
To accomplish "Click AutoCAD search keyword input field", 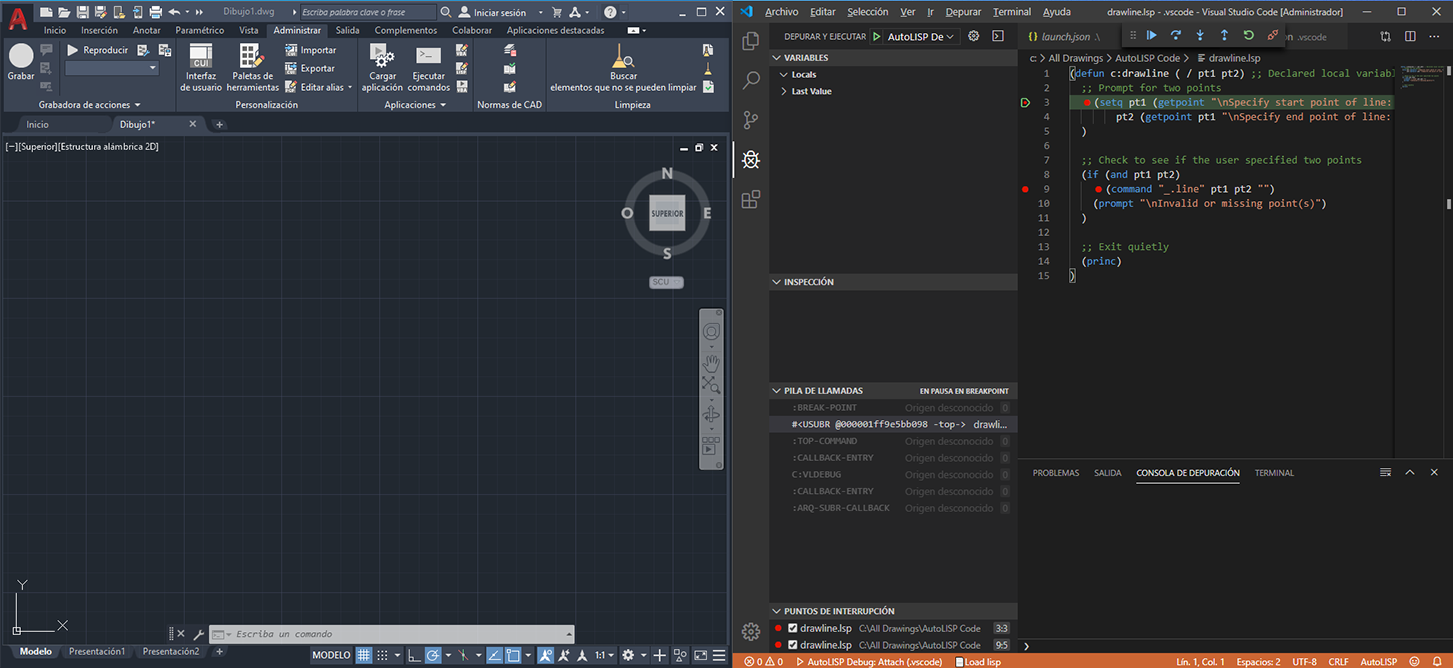I will click(x=368, y=12).
